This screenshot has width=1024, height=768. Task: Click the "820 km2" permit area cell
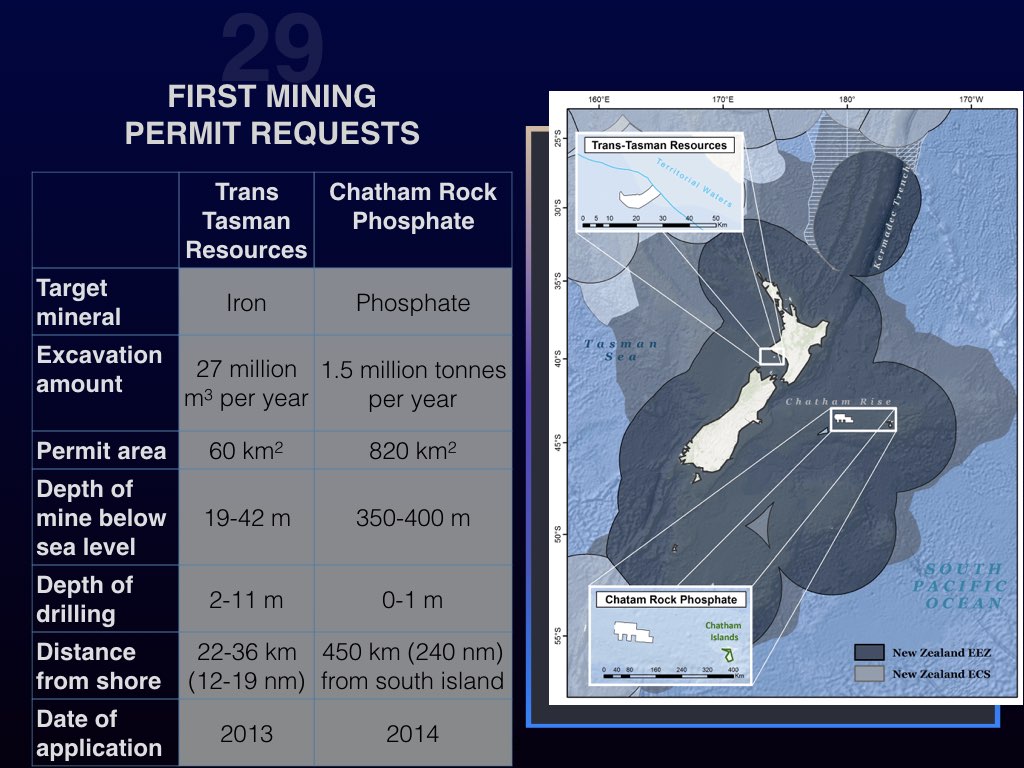pos(413,451)
